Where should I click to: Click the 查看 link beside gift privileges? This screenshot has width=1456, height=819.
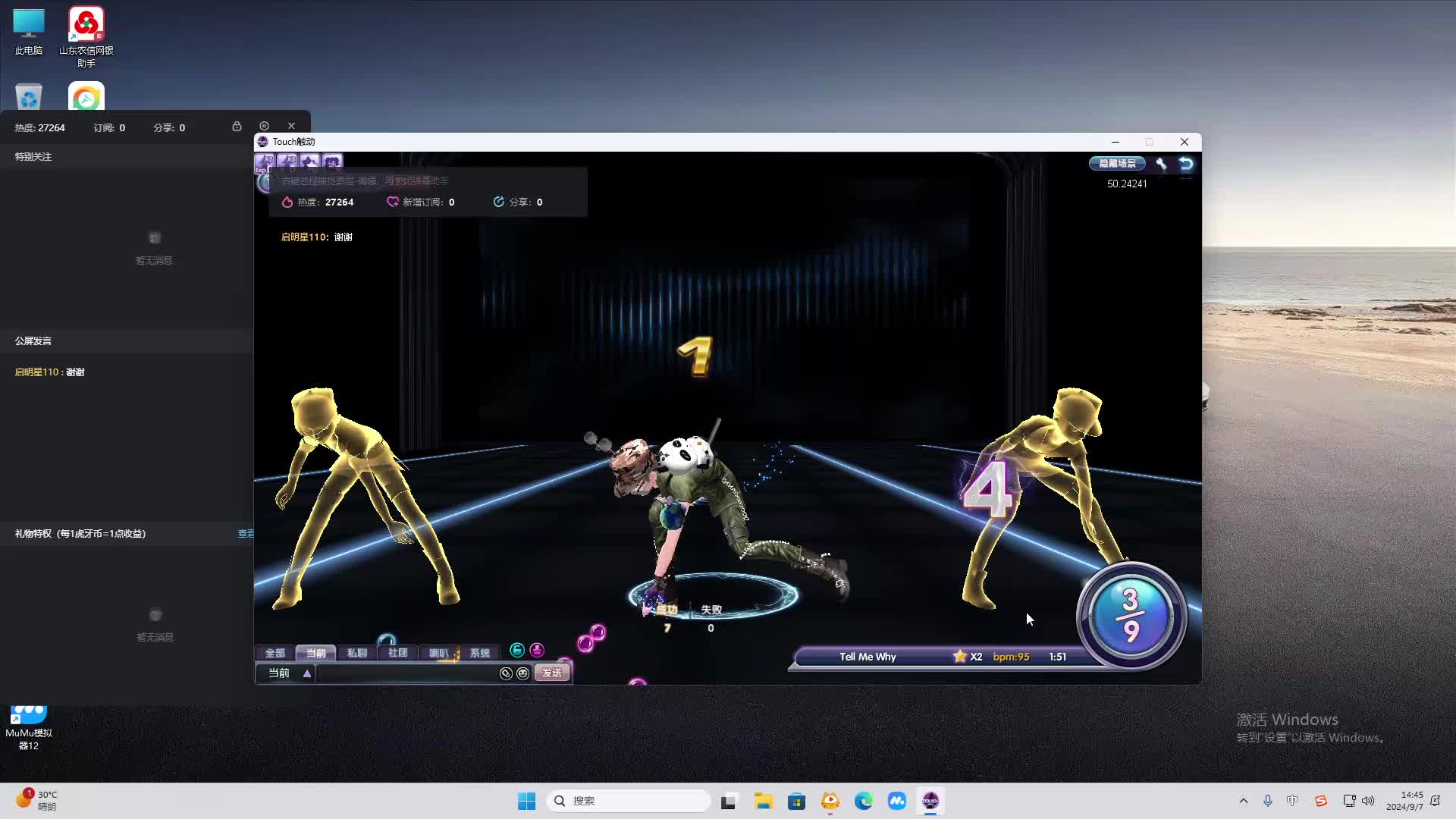(246, 534)
